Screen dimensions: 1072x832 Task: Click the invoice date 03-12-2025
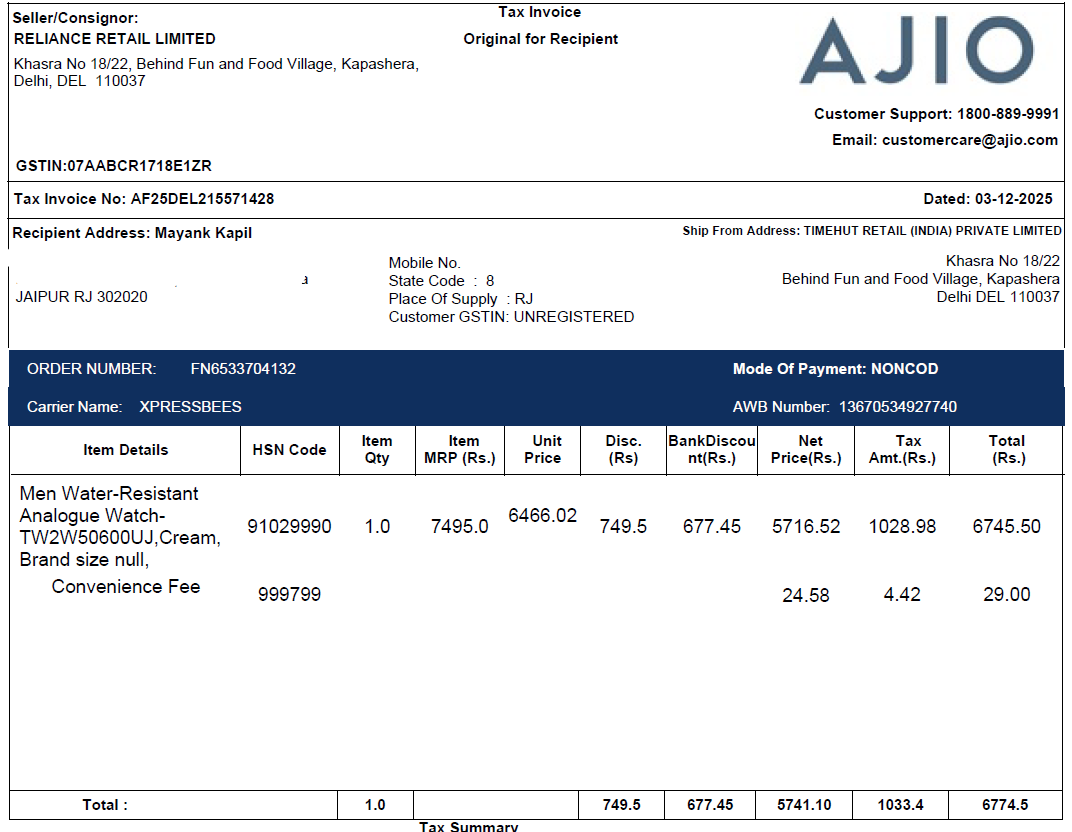tap(1013, 199)
